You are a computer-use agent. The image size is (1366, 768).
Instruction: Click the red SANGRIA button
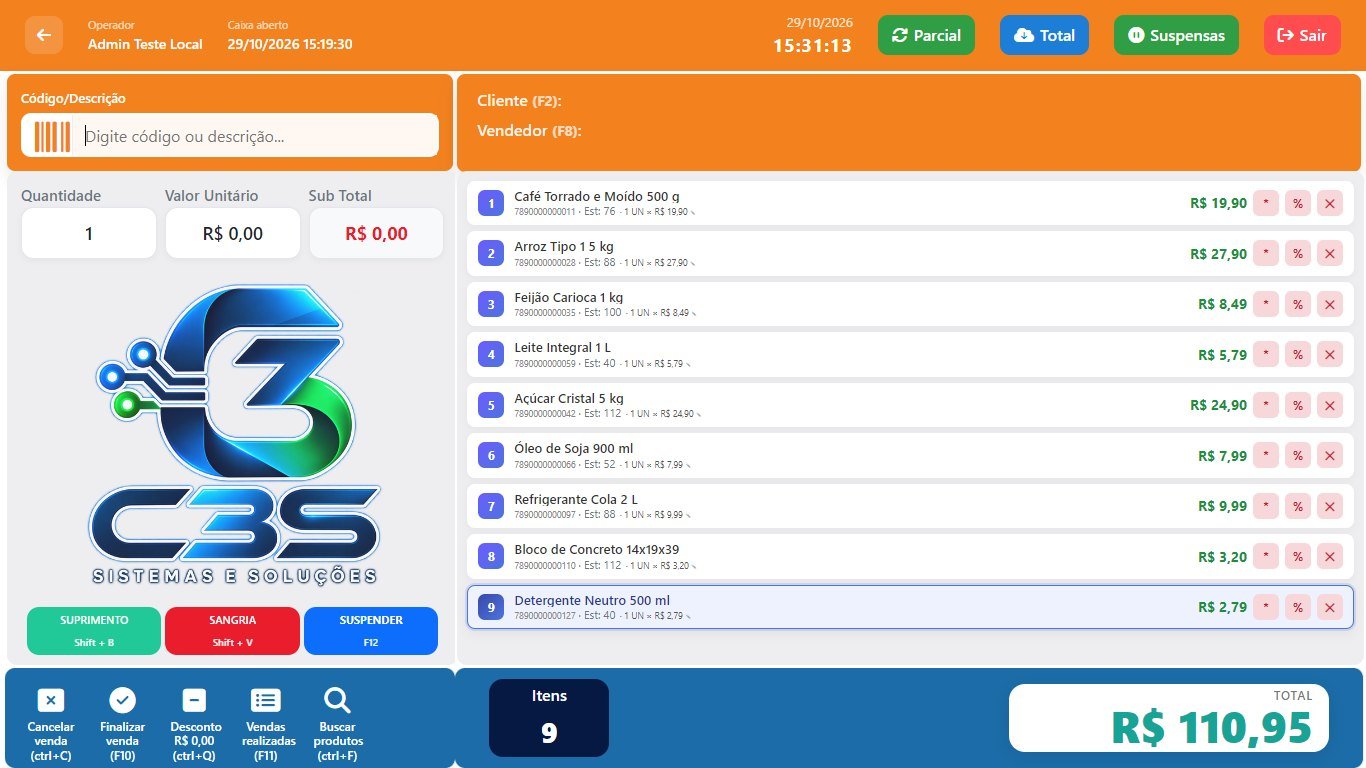click(x=232, y=631)
